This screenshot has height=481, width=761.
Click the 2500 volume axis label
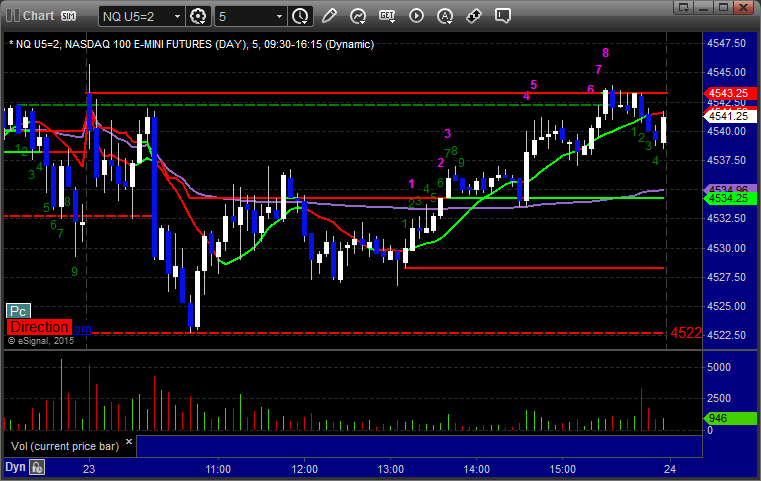(719, 398)
